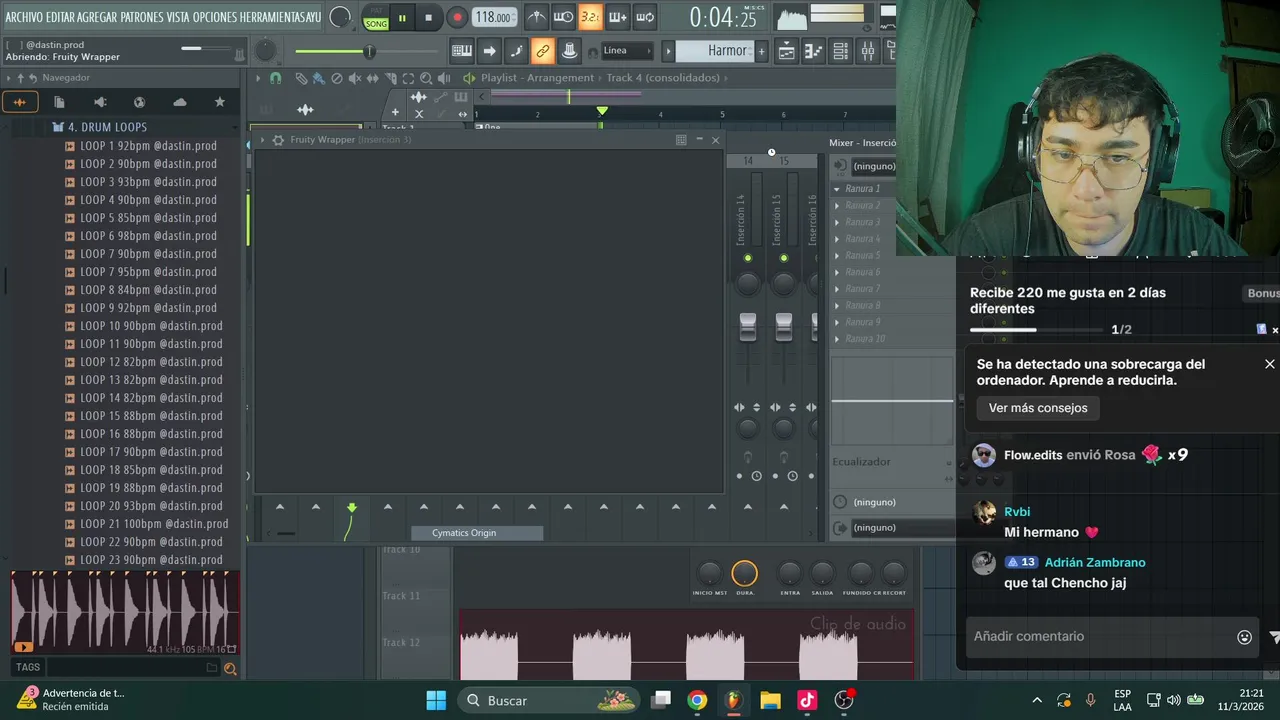Expand the Ranura 1 slot arrow
Screen dimensions: 1280x720
837,189
